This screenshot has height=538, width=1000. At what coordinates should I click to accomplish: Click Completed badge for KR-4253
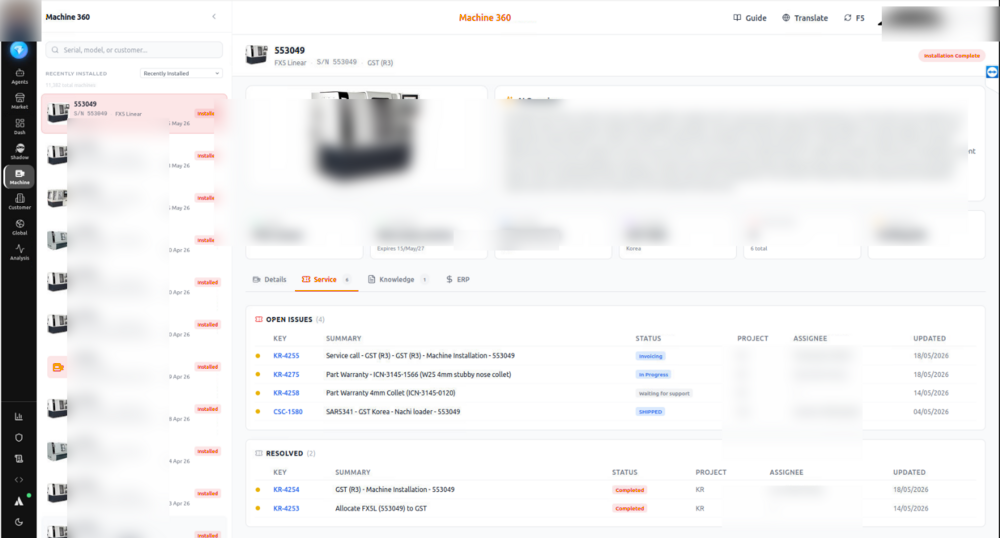click(x=629, y=509)
